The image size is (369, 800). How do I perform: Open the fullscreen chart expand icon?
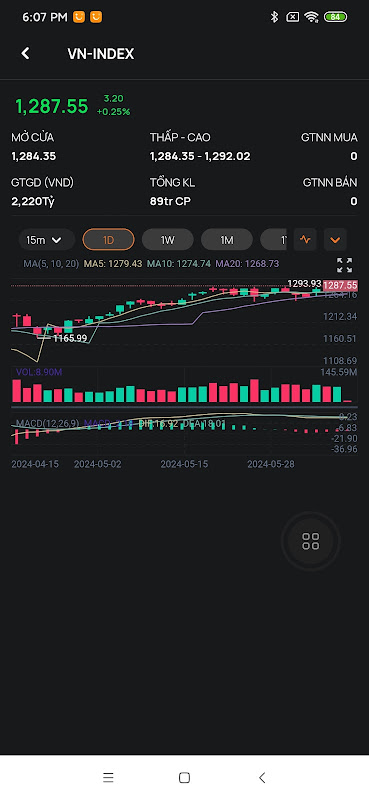pyautogui.click(x=345, y=265)
